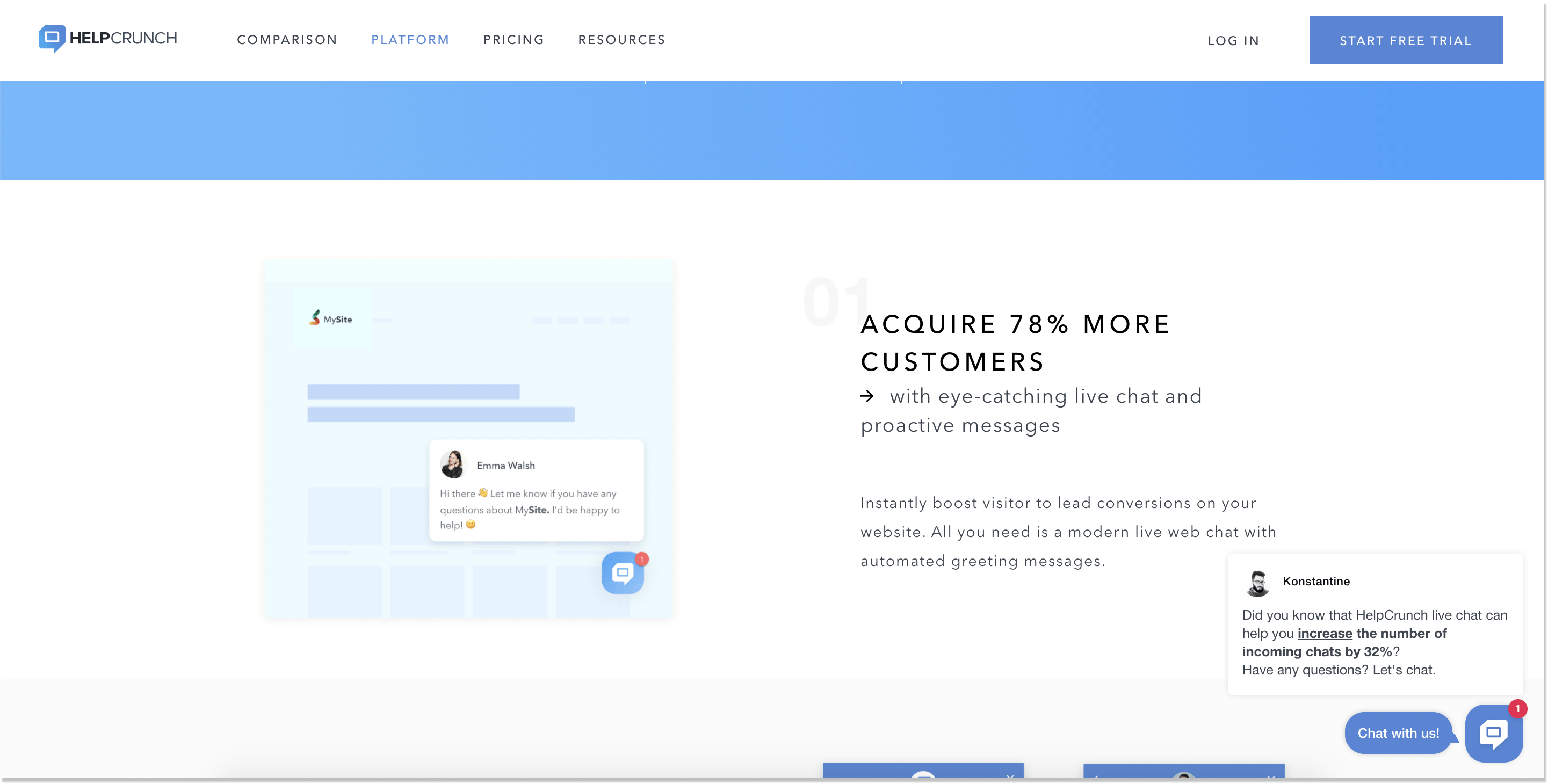Click Konstantine avatar icon
The width and height of the screenshot is (1548, 784).
click(1258, 581)
